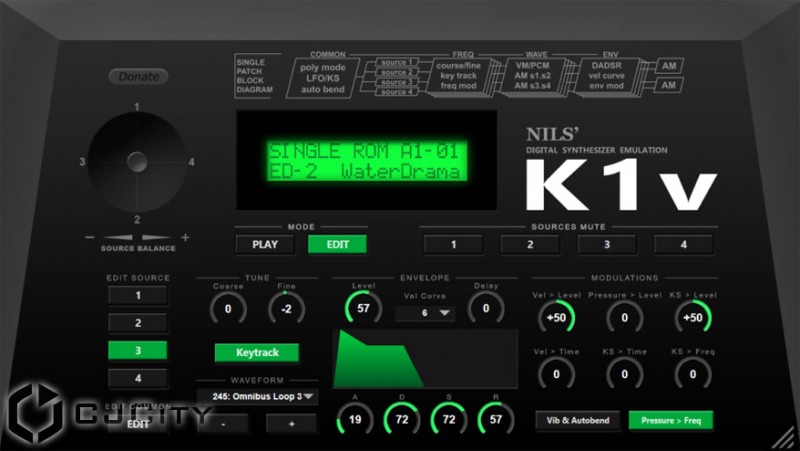The width and height of the screenshot is (800, 451).
Task: Switch to EDIT mode
Action: click(337, 244)
